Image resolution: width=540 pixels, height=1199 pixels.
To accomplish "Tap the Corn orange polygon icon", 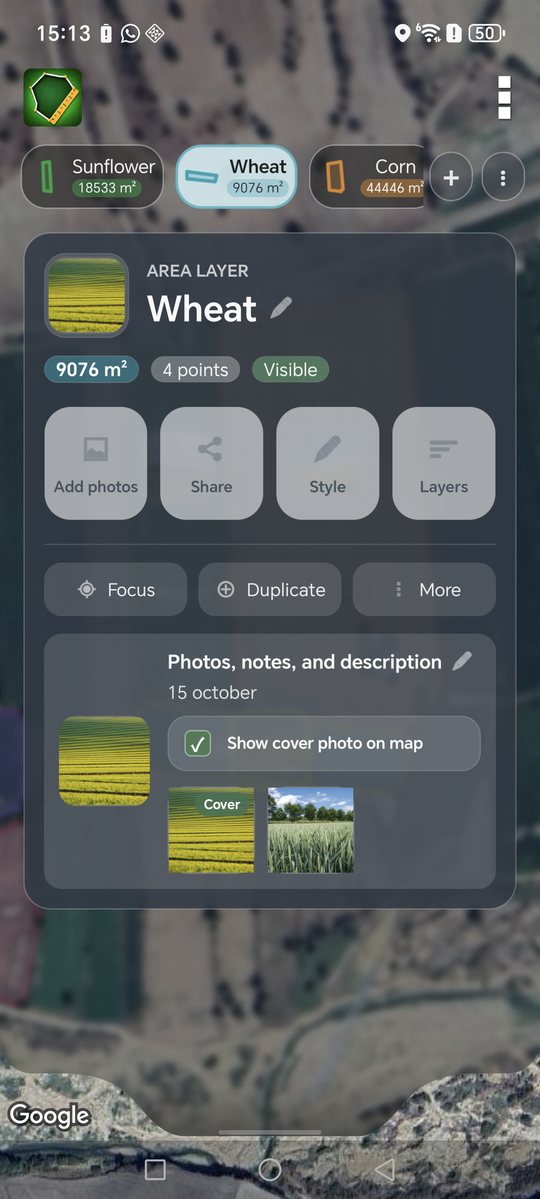I will coord(336,177).
